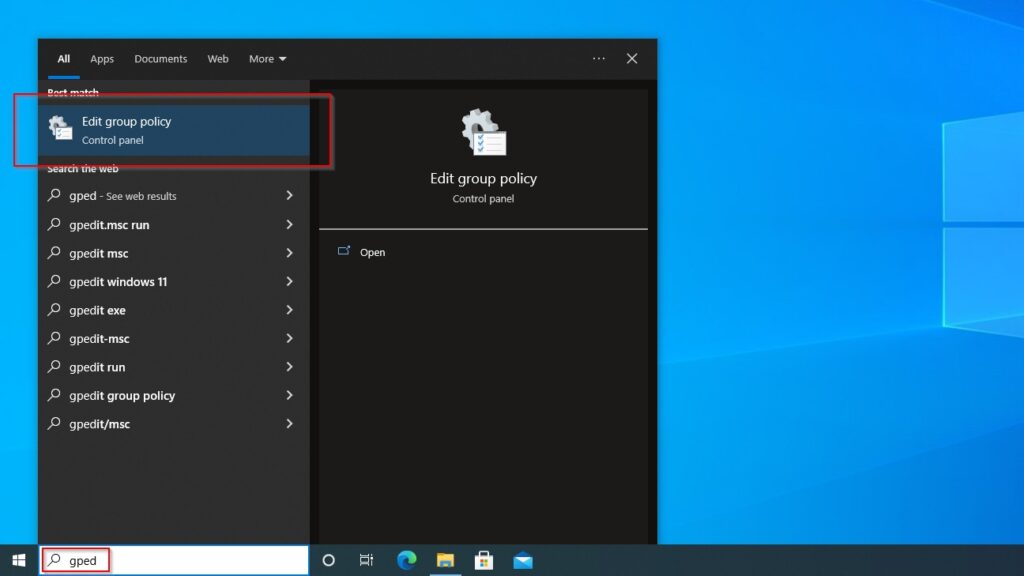This screenshot has height=576, width=1024.
Task: Open the options ellipsis menu
Action: pos(598,59)
